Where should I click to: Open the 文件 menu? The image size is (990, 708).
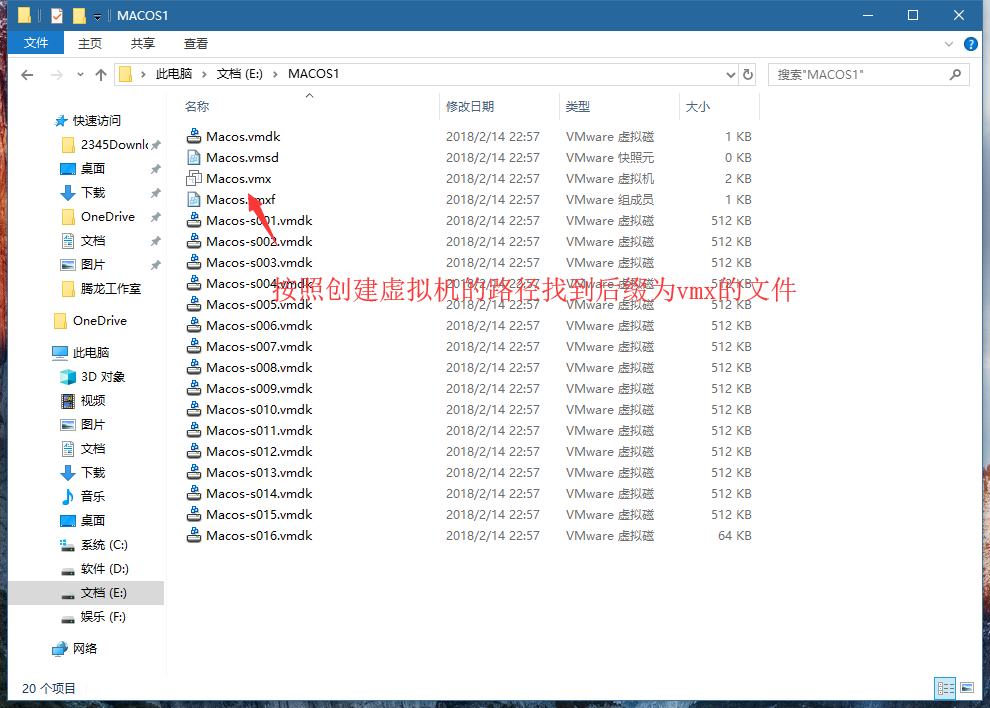[36, 43]
